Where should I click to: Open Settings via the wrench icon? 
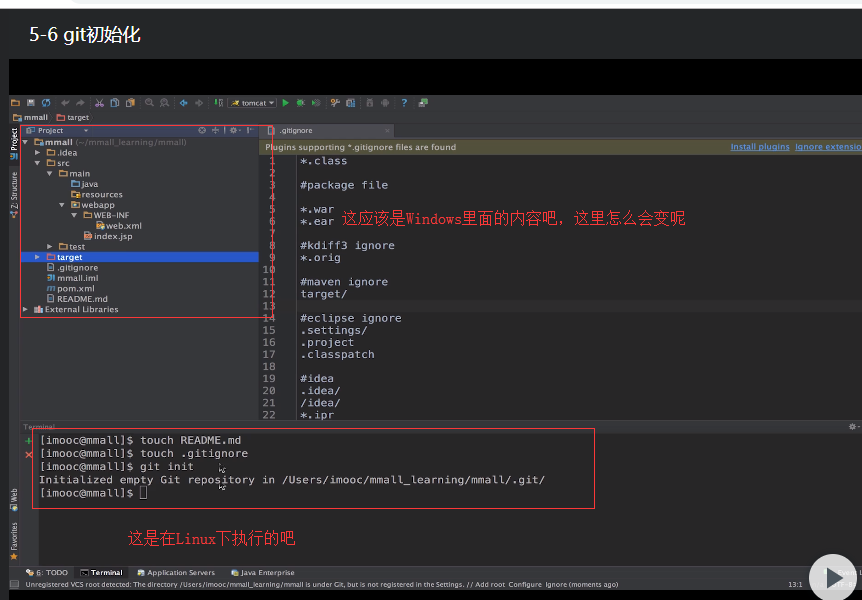click(x=335, y=103)
